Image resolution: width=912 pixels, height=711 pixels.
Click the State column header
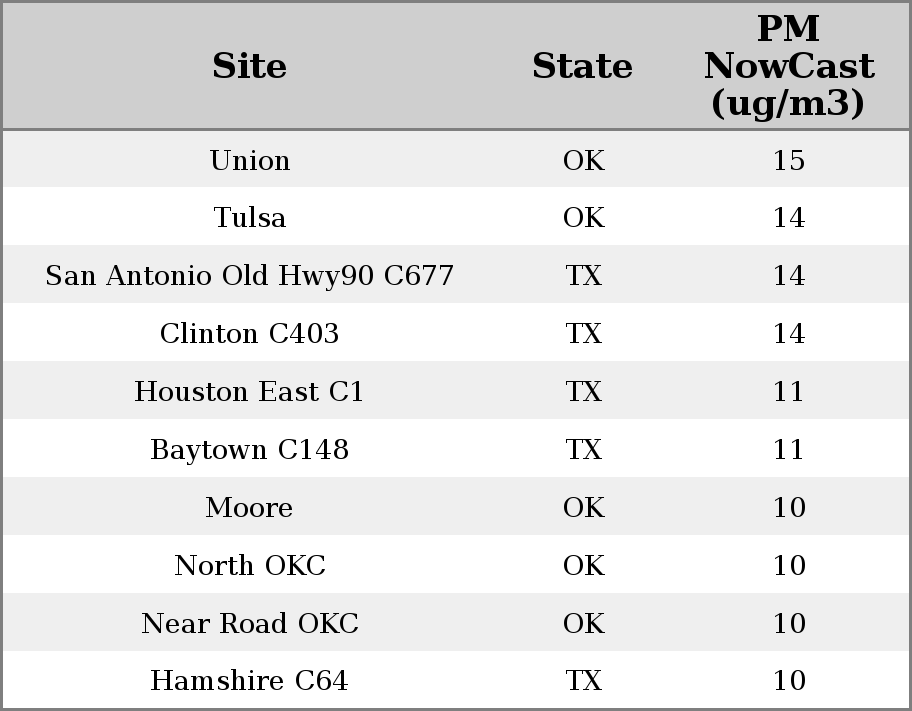(x=583, y=66)
